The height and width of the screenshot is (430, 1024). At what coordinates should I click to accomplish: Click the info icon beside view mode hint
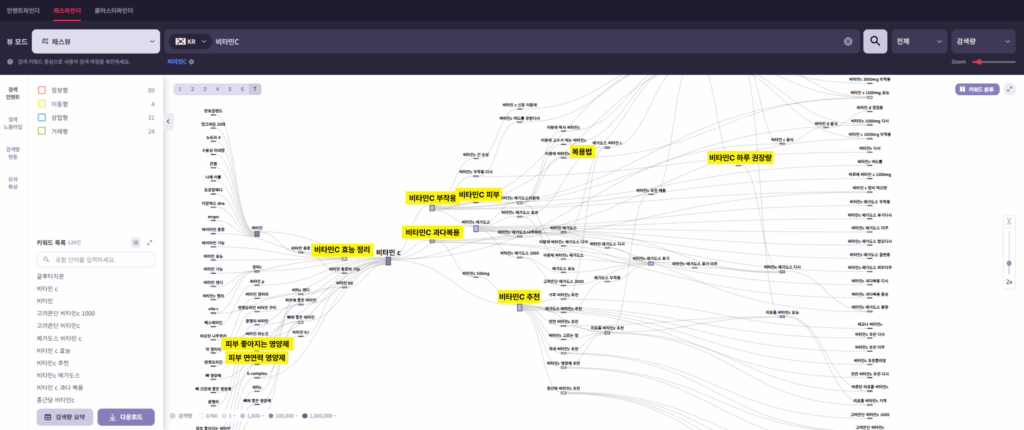tap(9, 61)
